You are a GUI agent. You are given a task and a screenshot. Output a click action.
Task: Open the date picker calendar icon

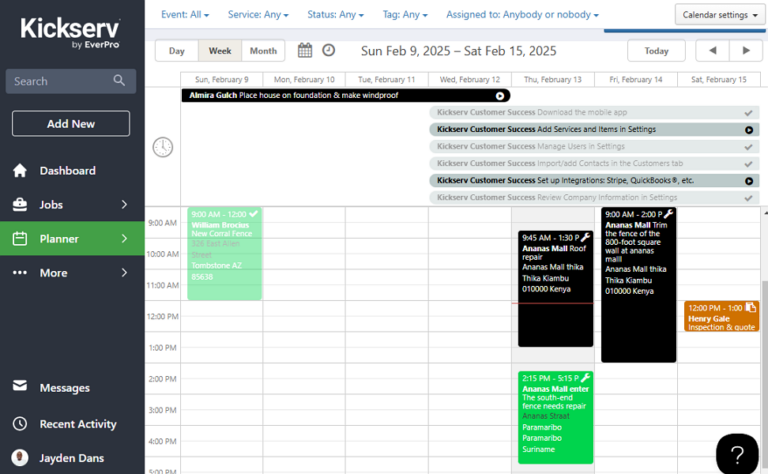pyautogui.click(x=305, y=50)
